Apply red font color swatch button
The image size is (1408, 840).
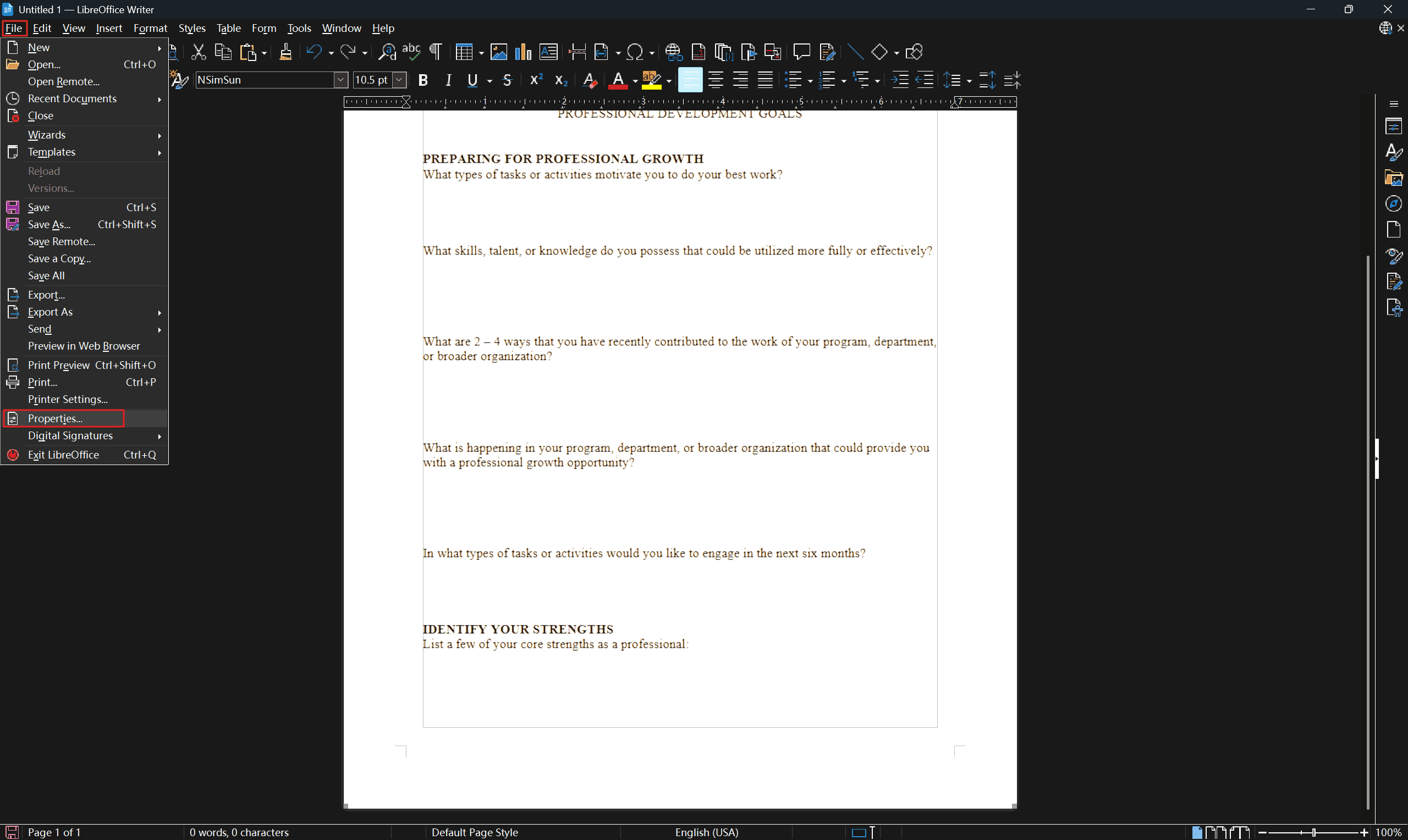[x=618, y=80]
